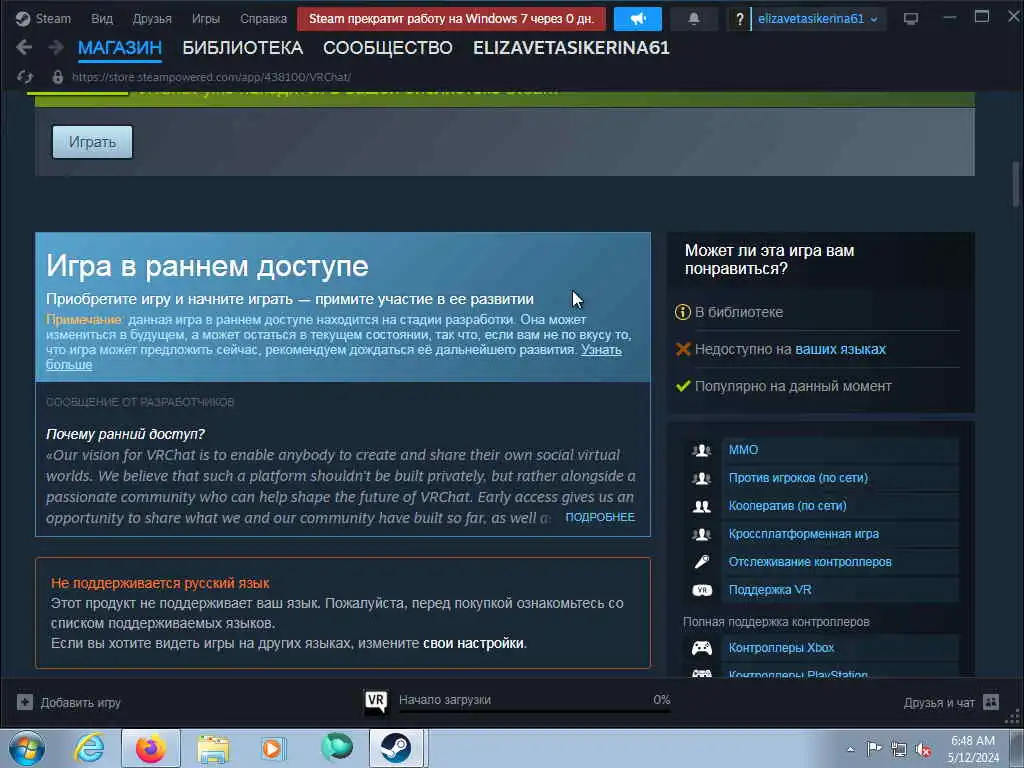Image resolution: width=1024 pixels, height=768 pixels.
Task: Click the Steam taskbar button
Action: pyautogui.click(x=396, y=748)
